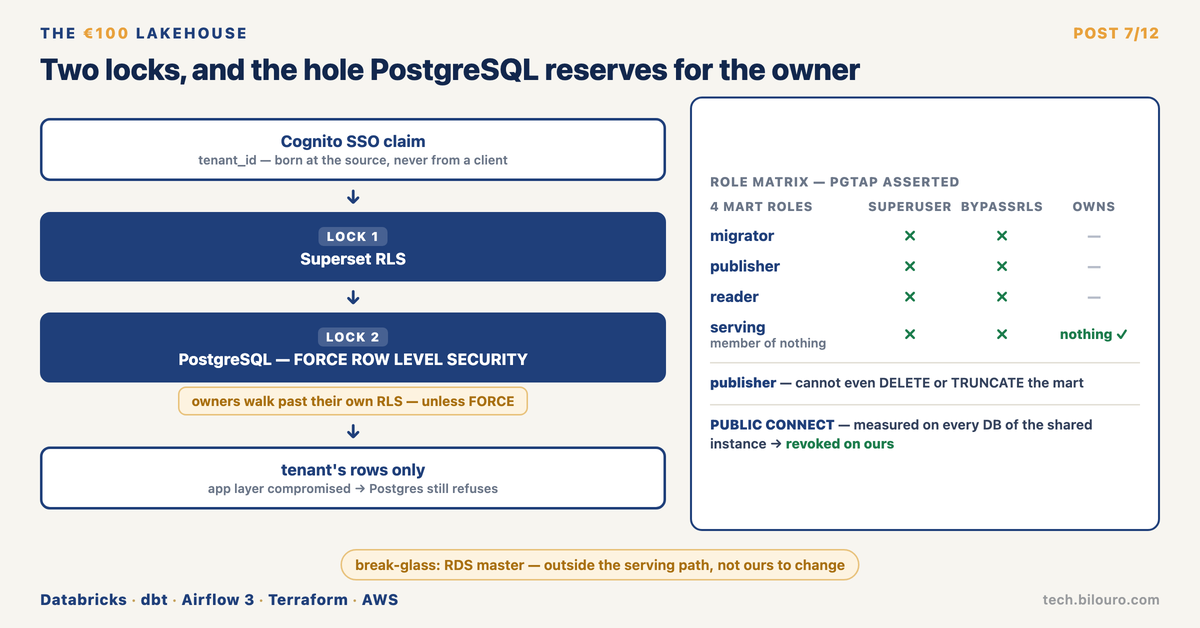Click the main title 'Two locks, and the hole'
Viewport: 1200px width, 628px height.
[x=450, y=70]
